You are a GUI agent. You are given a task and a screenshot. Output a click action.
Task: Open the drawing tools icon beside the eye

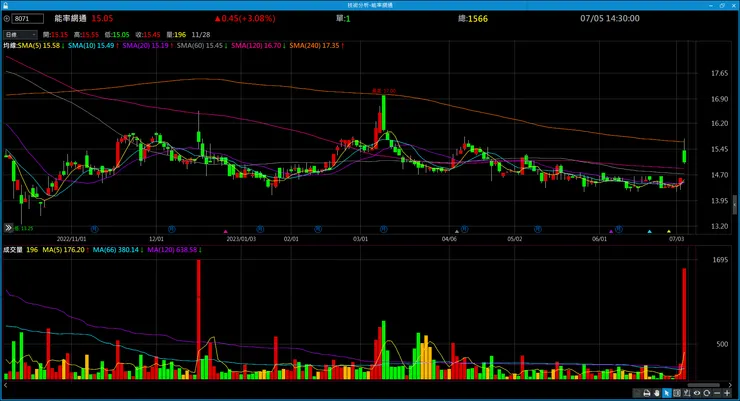[x=687, y=393]
